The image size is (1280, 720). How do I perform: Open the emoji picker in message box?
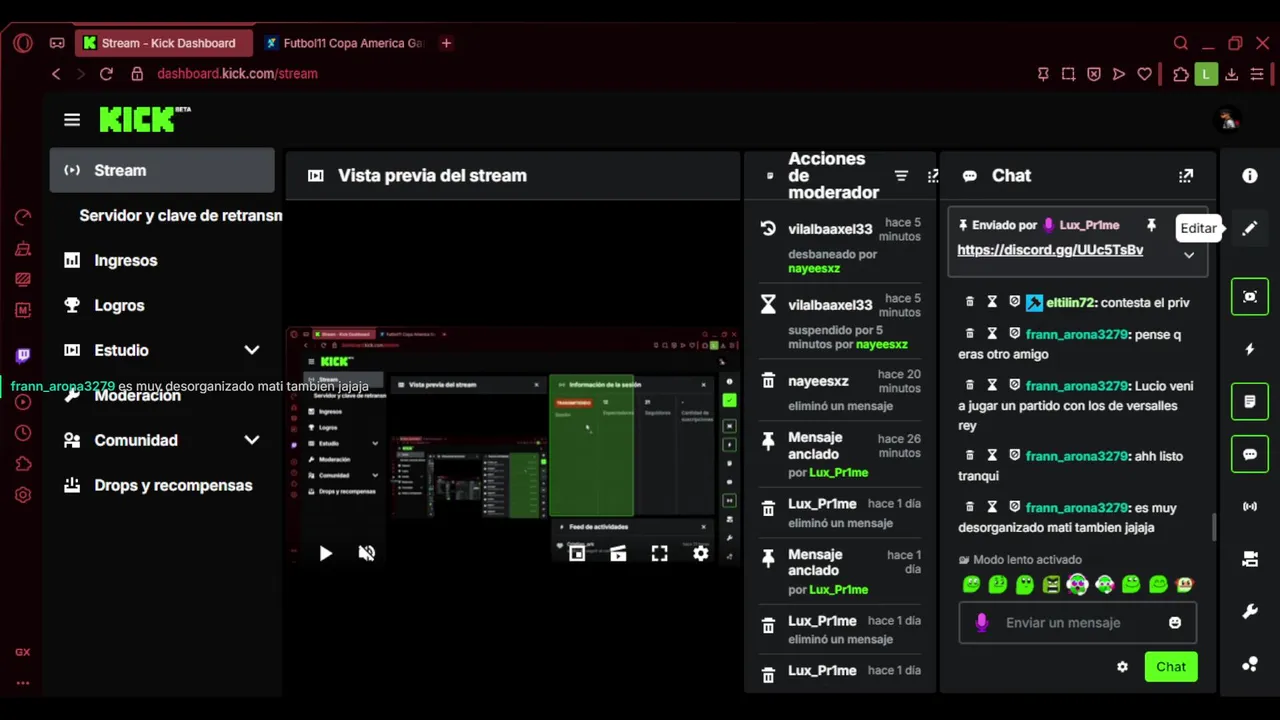pyautogui.click(x=1175, y=622)
